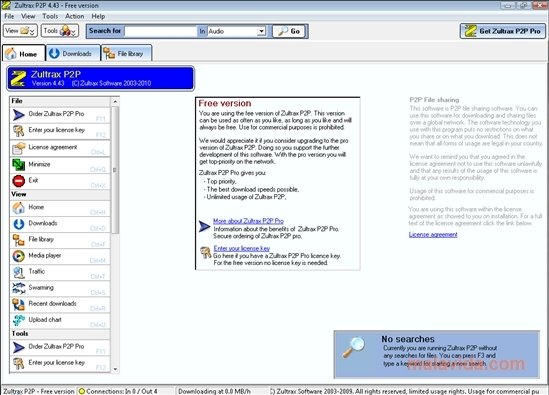Switch to the Home tab

point(23,53)
